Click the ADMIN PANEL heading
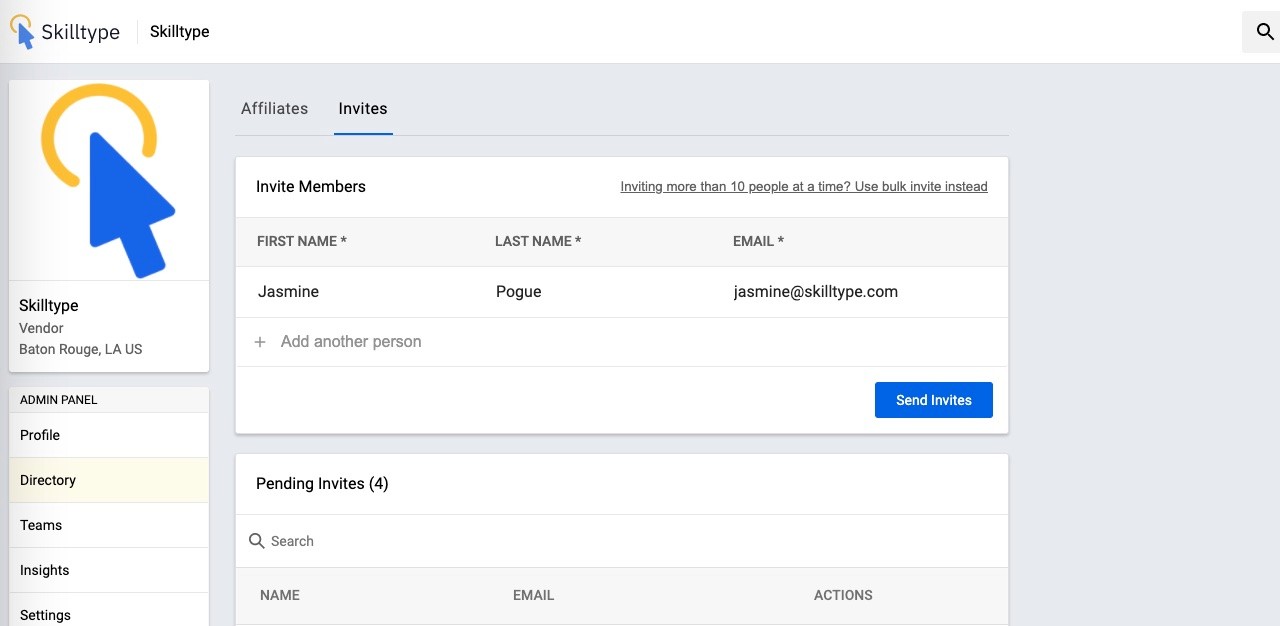Viewport: 1280px width, 626px height. 59,400
